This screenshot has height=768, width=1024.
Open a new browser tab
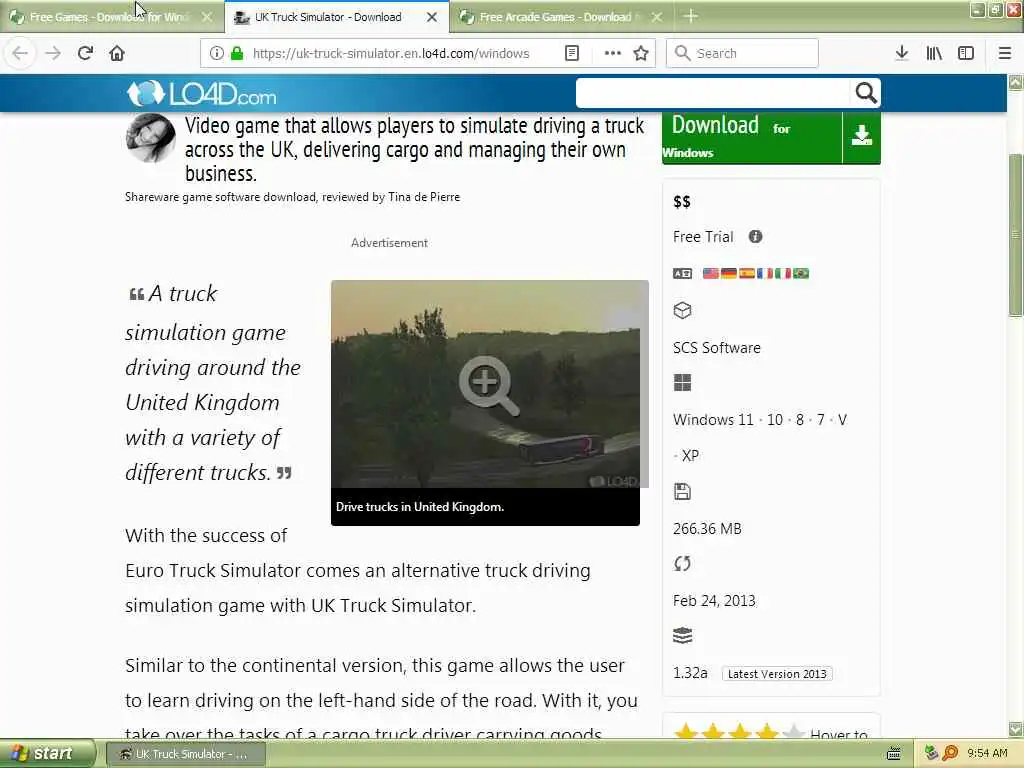click(690, 16)
